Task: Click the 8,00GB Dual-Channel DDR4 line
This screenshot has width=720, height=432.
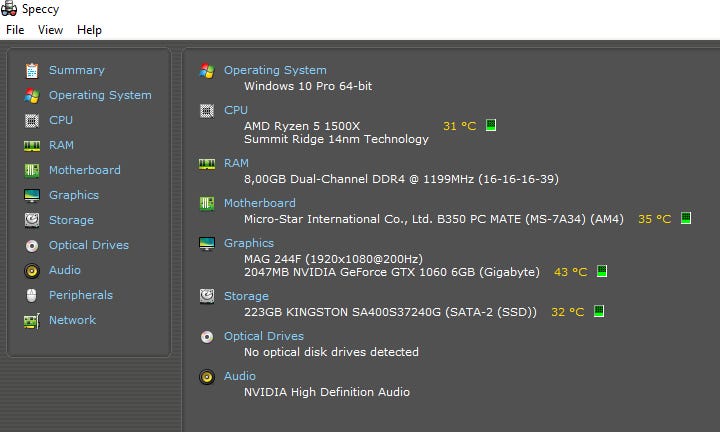Action: pyautogui.click(x=401, y=179)
